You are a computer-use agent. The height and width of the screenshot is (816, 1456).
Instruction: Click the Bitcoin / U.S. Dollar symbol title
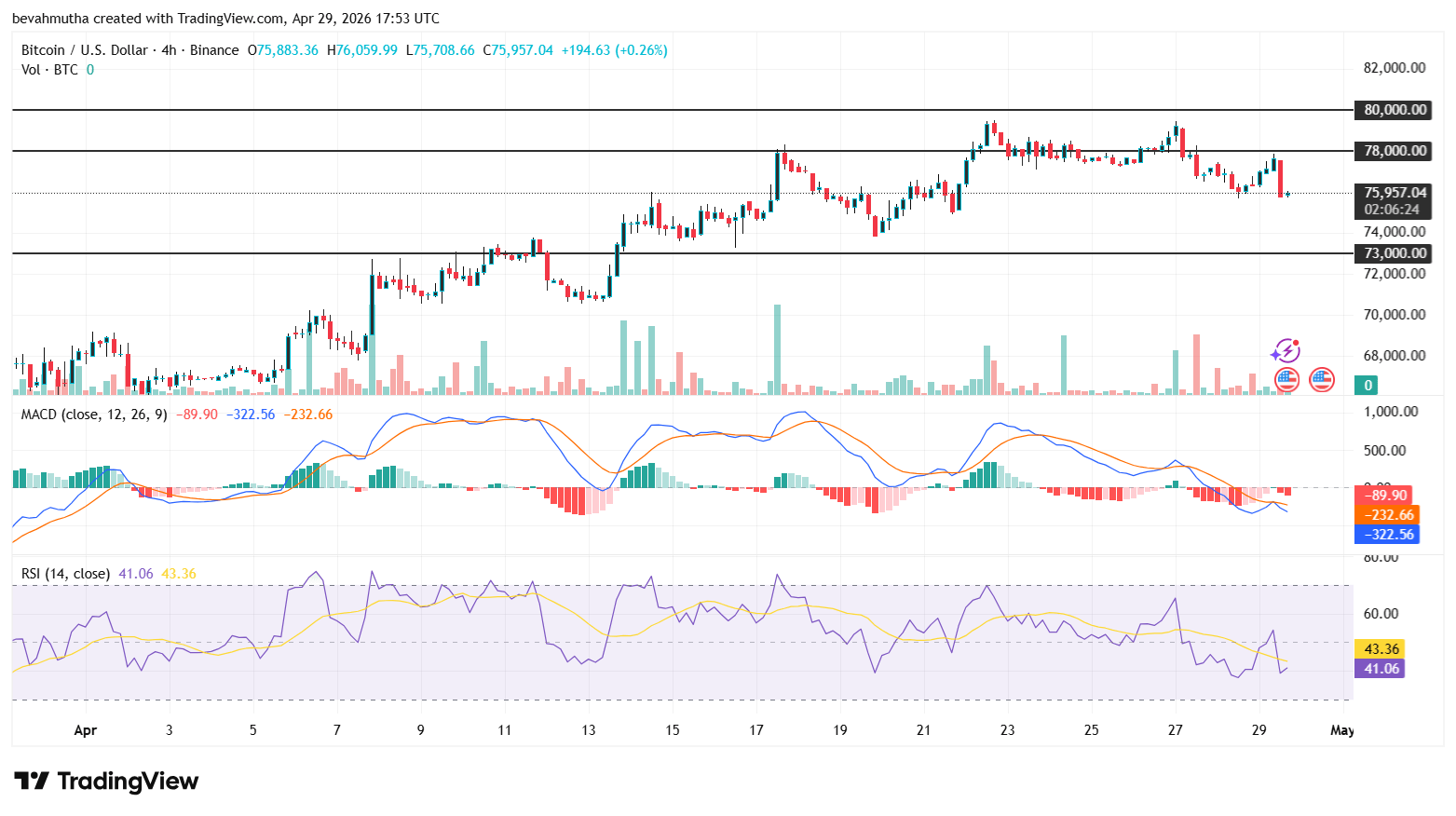pos(85,50)
